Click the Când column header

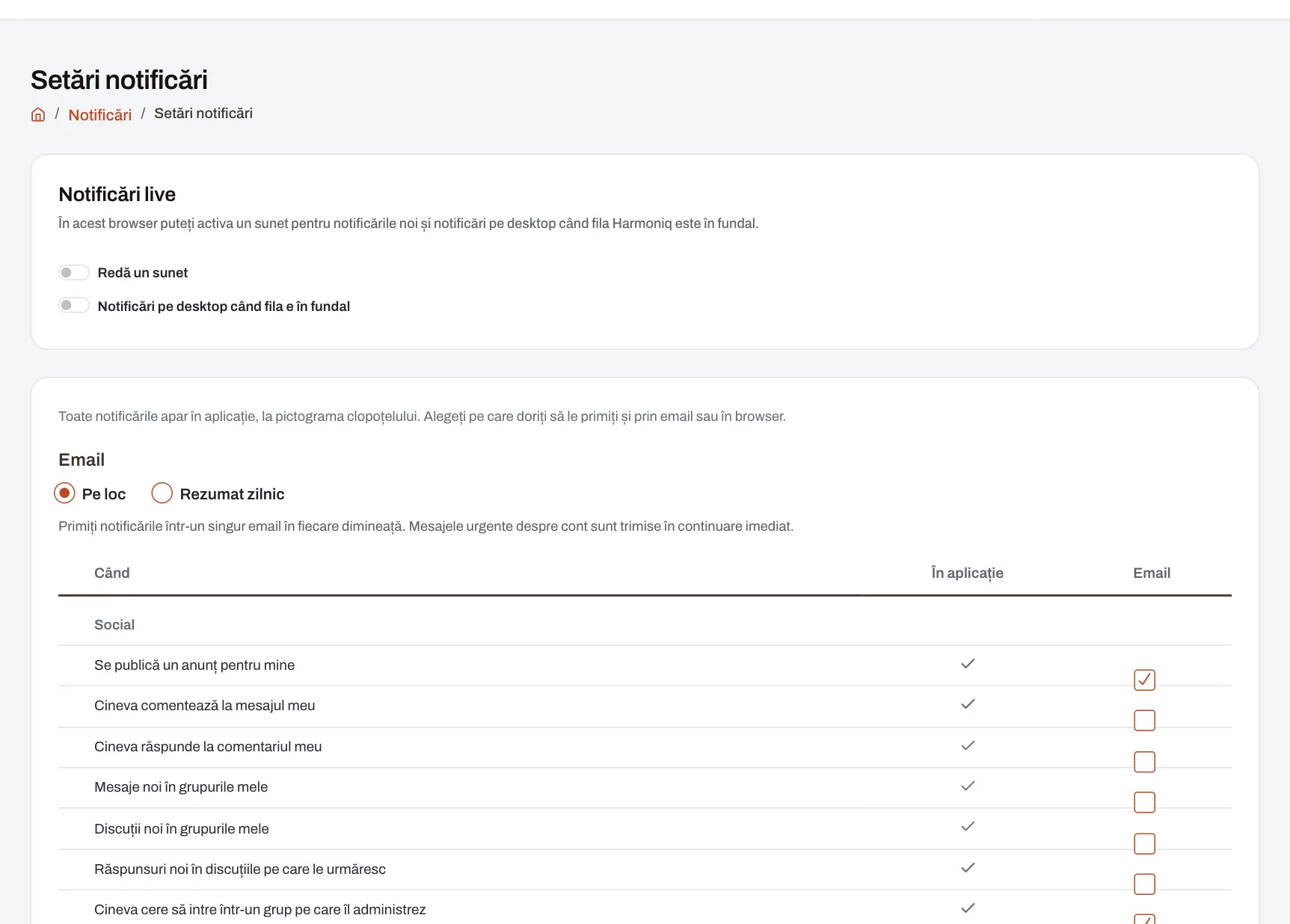click(x=112, y=573)
